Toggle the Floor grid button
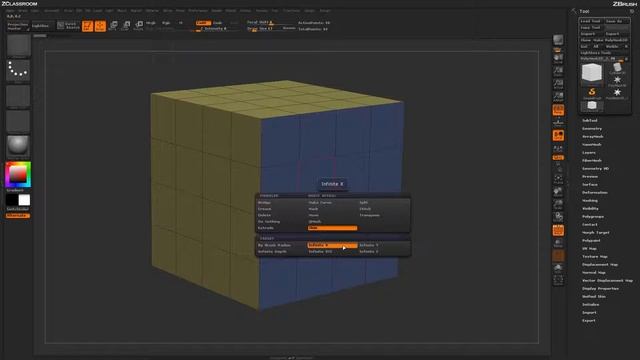This screenshot has height=360, width=640. 558,123
